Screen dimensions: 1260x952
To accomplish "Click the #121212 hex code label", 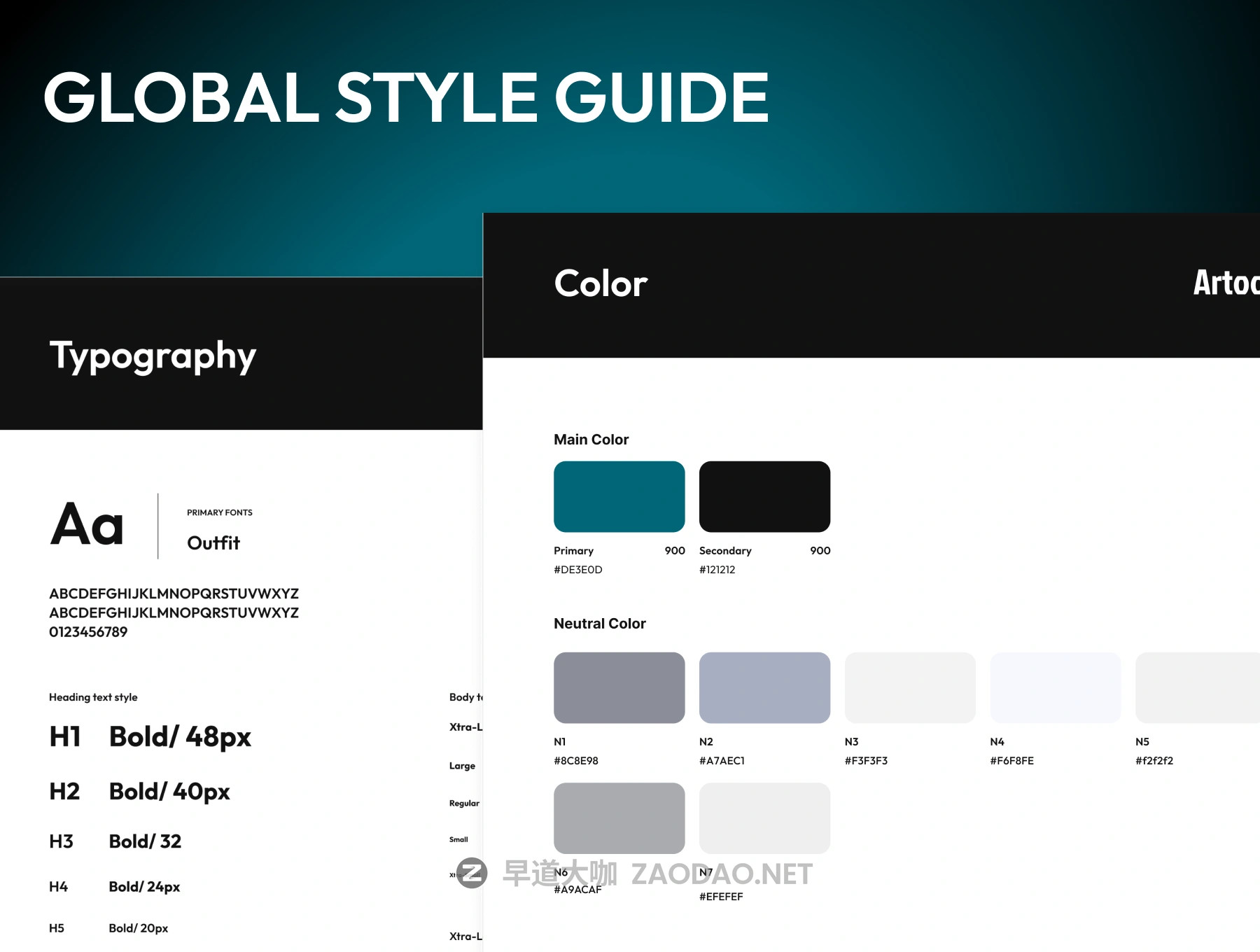I will pyautogui.click(x=717, y=570).
